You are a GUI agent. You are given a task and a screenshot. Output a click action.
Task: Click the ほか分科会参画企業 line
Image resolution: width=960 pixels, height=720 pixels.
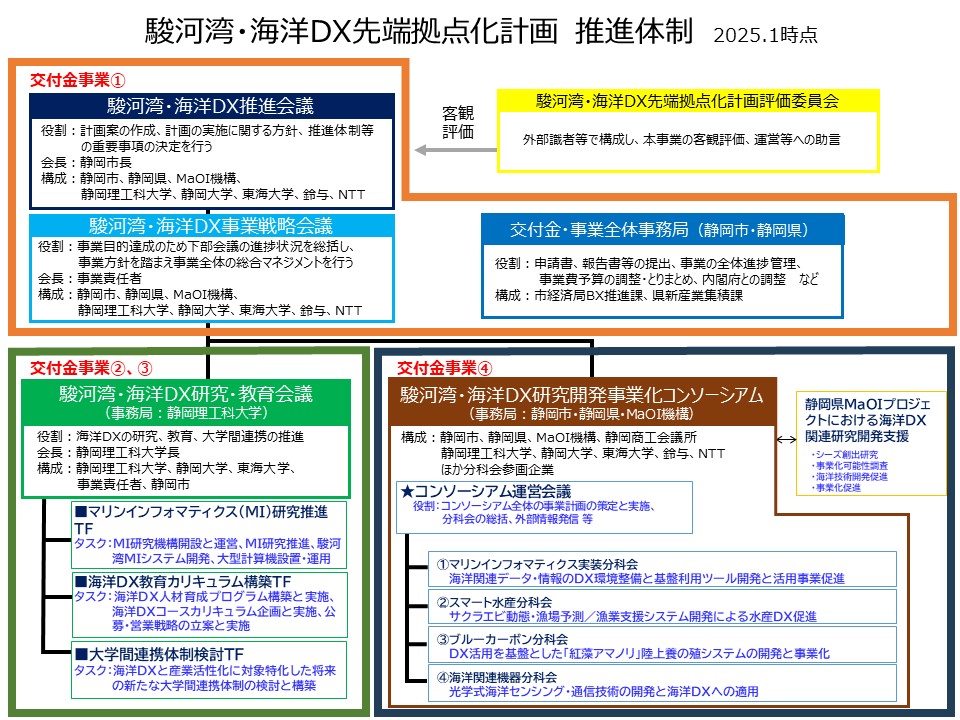coord(497,470)
